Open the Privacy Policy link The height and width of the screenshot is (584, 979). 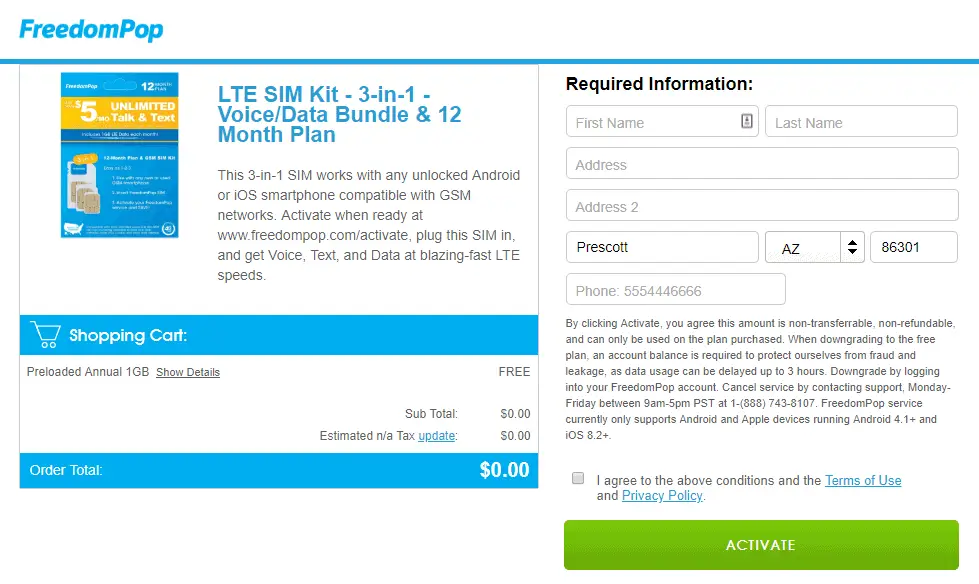click(x=662, y=495)
